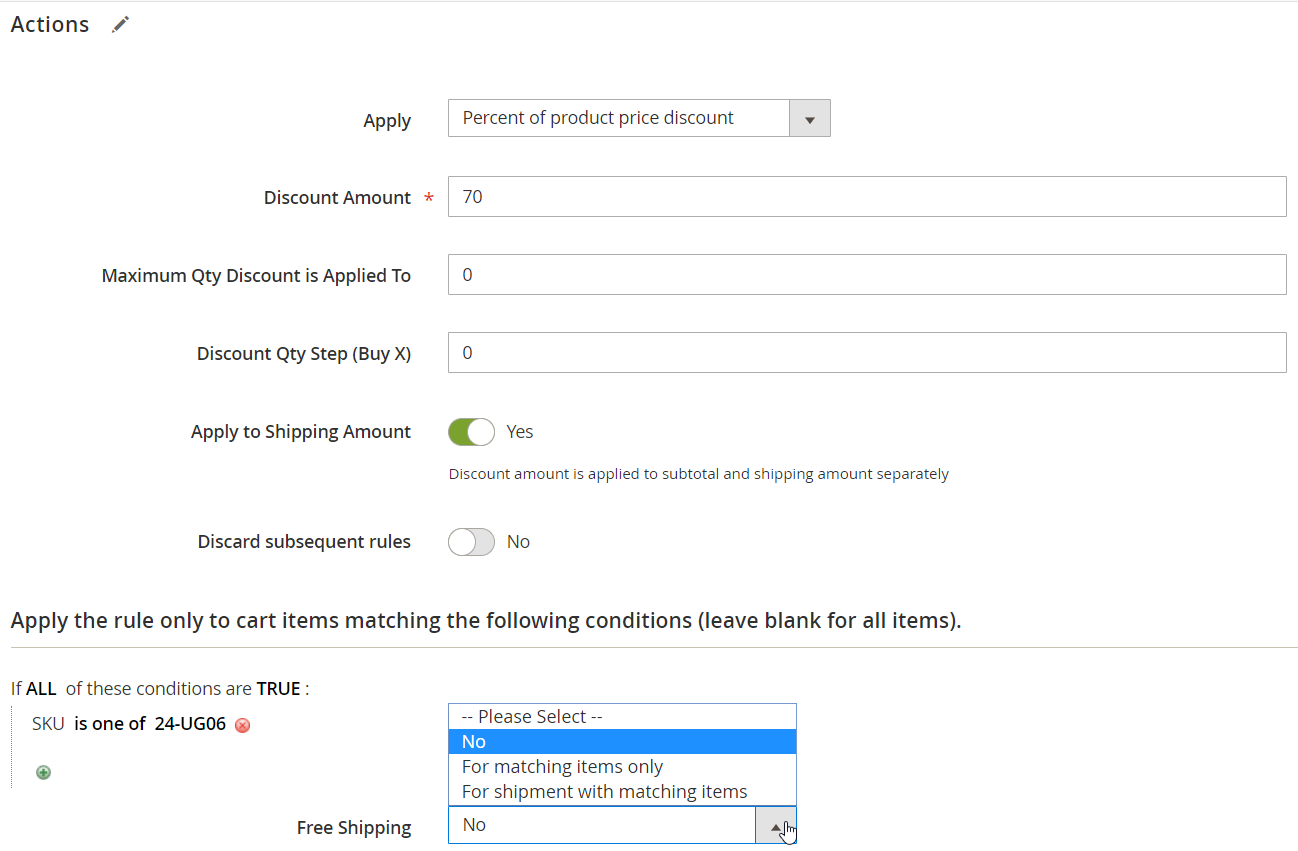Click the TRUE condition value link
The width and height of the screenshot is (1298, 851).
(x=278, y=689)
